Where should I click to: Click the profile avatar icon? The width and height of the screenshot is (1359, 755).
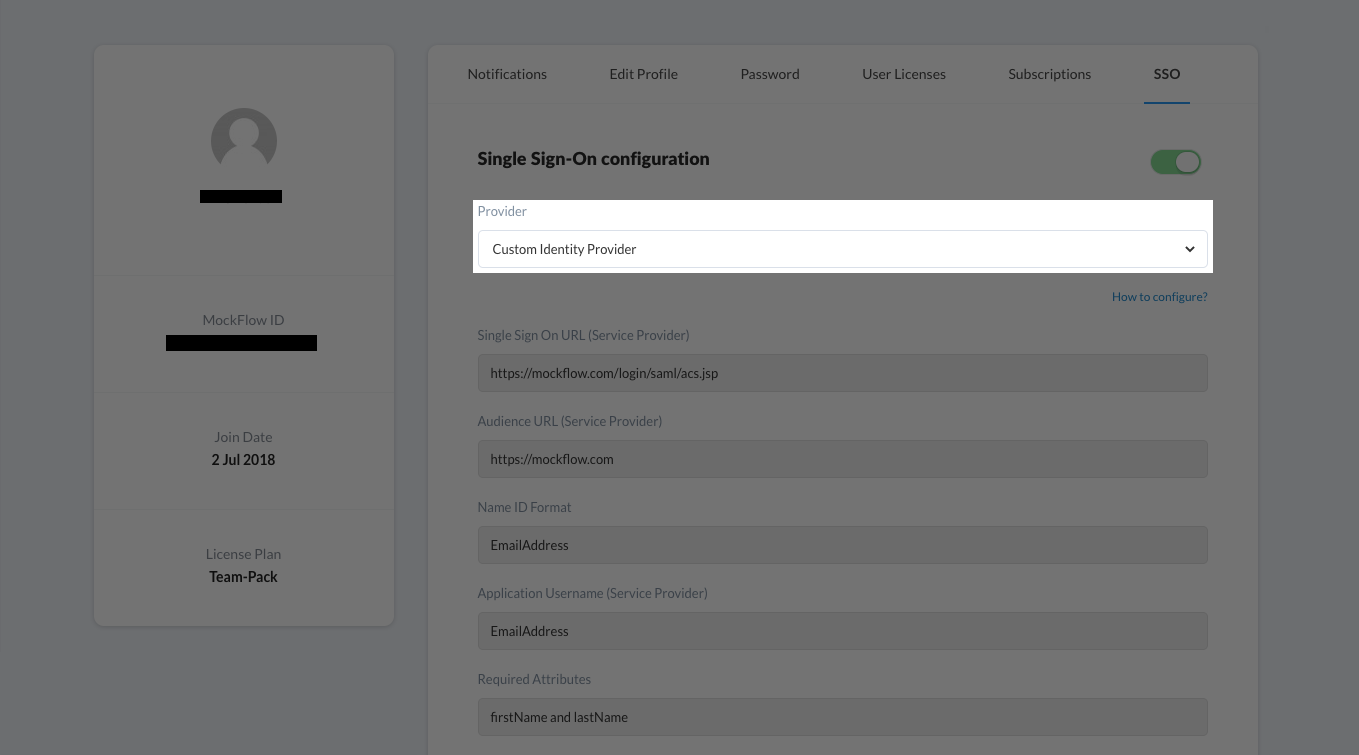pos(243,140)
